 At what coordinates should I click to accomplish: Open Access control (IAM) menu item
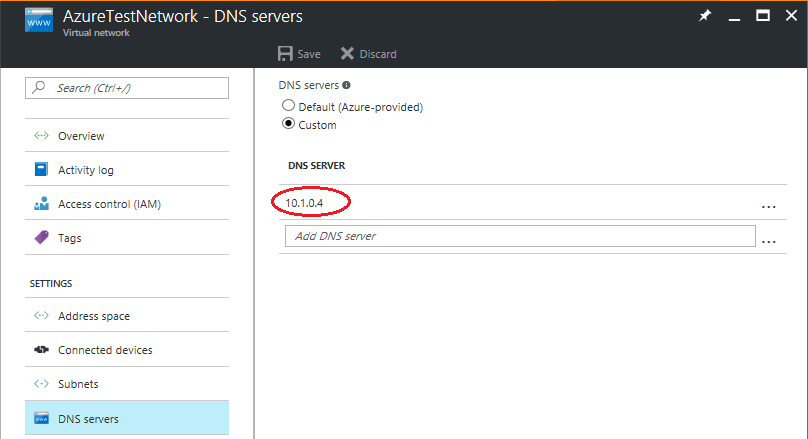pyautogui.click(x=127, y=204)
